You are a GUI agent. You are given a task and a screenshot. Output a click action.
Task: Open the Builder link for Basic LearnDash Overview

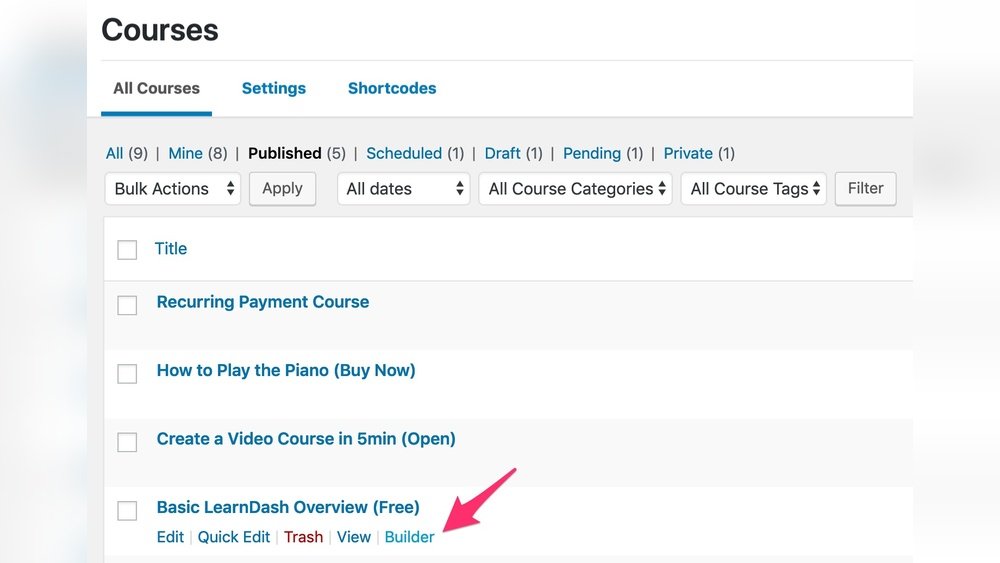(x=409, y=537)
